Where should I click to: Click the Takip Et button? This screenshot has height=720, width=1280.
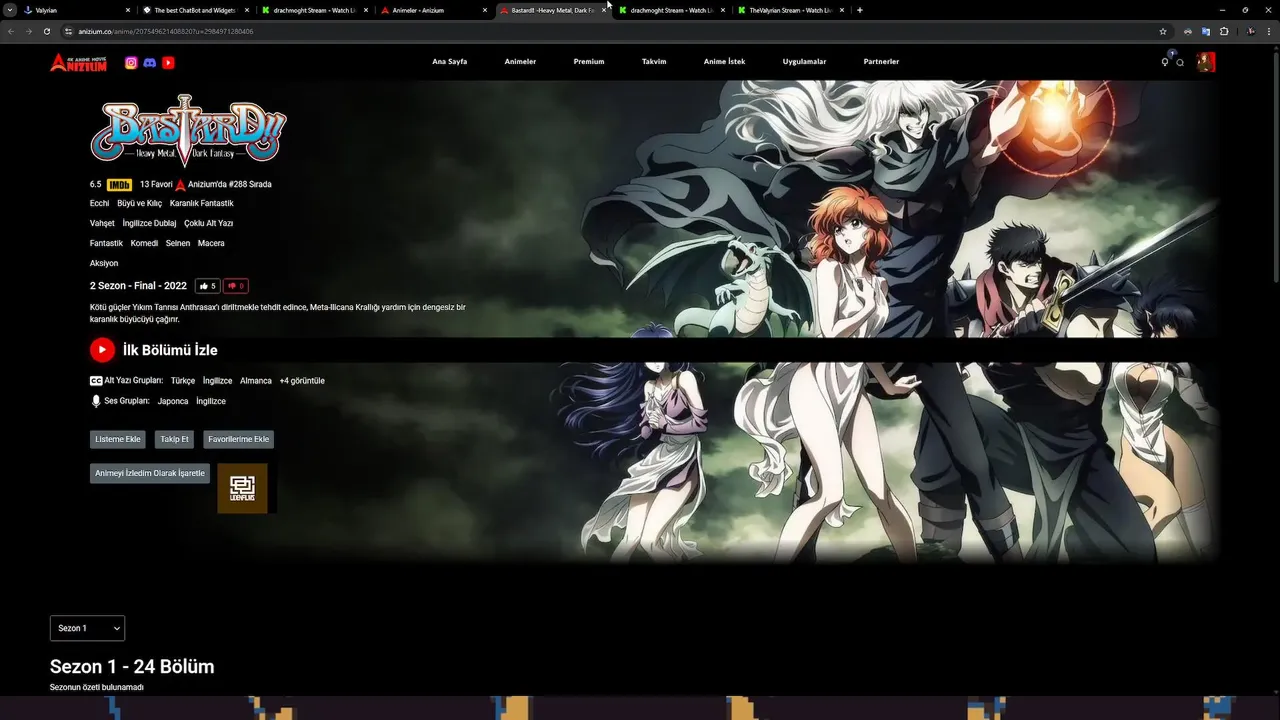(174, 439)
